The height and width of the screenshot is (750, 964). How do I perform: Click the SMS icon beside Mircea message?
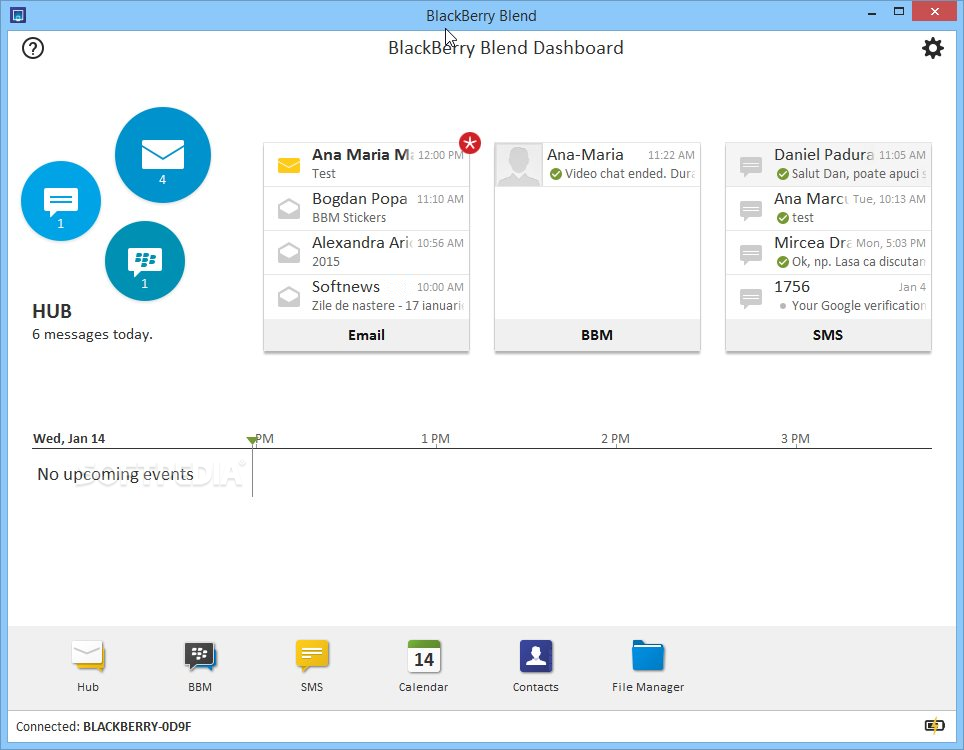point(751,254)
